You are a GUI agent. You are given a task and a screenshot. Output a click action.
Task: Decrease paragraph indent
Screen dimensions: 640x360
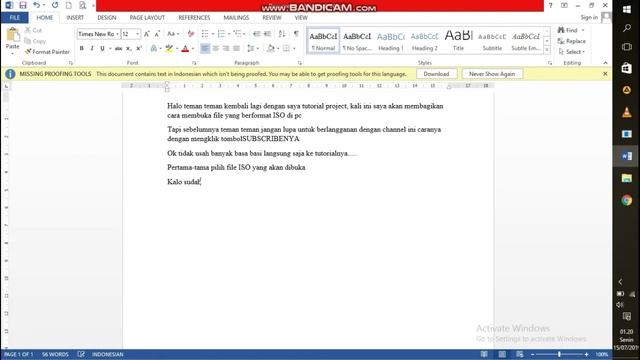257,34
